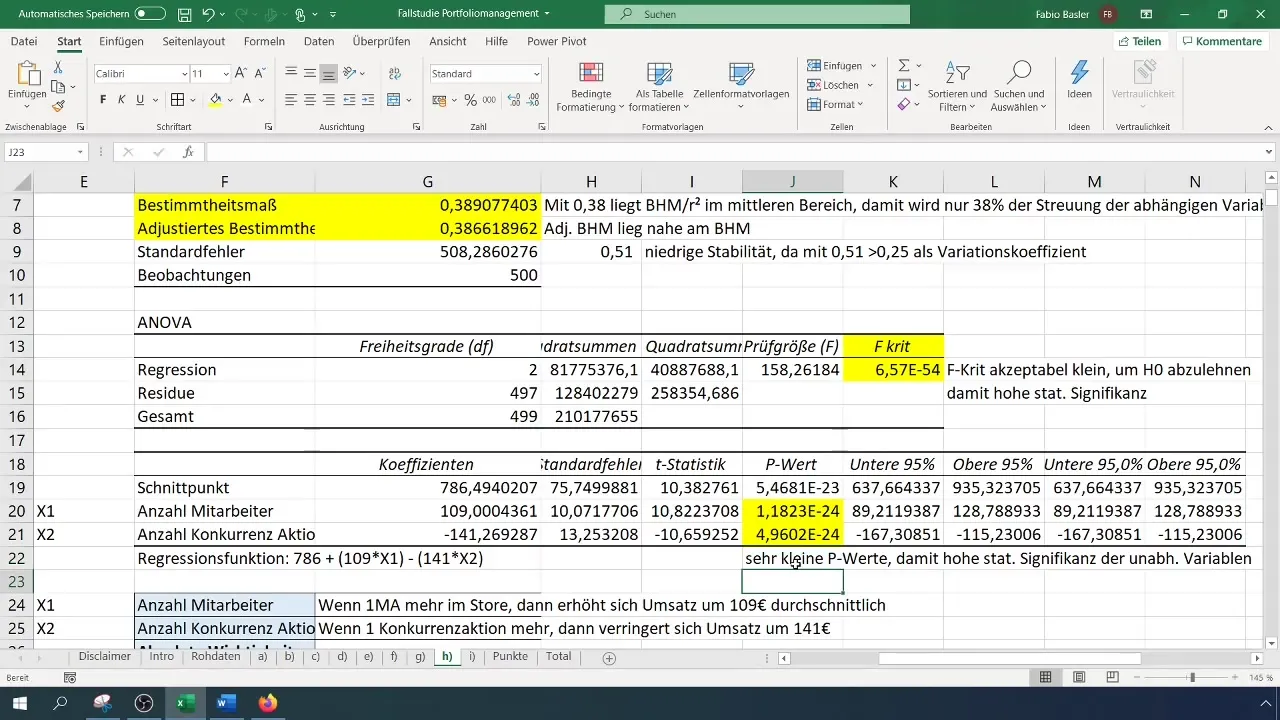Decrease the indent
Screen dimensions: 1280x720
coord(349,100)
